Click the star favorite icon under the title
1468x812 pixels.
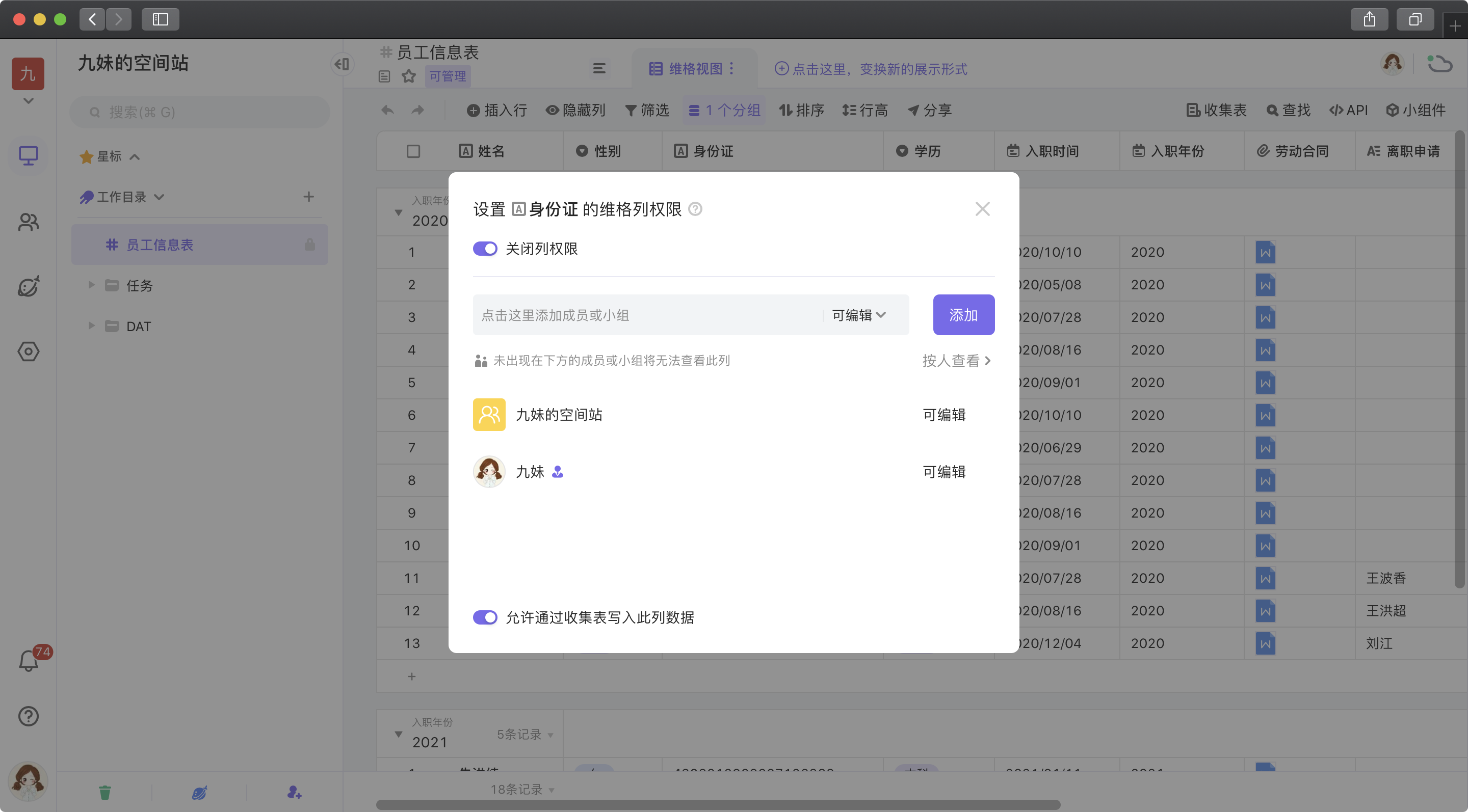click(x=409, y=76)
